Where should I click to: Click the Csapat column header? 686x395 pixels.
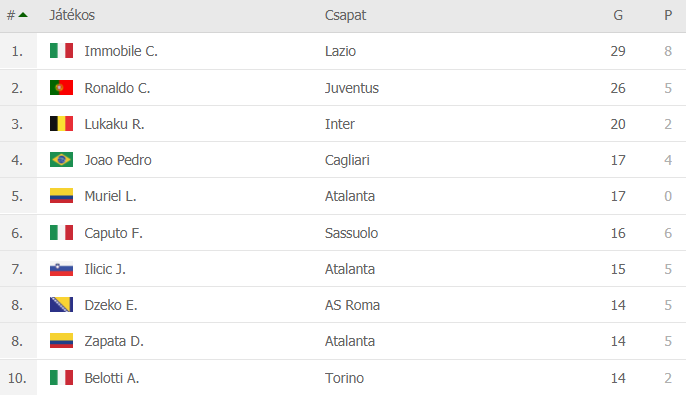(x=345, y=15)
